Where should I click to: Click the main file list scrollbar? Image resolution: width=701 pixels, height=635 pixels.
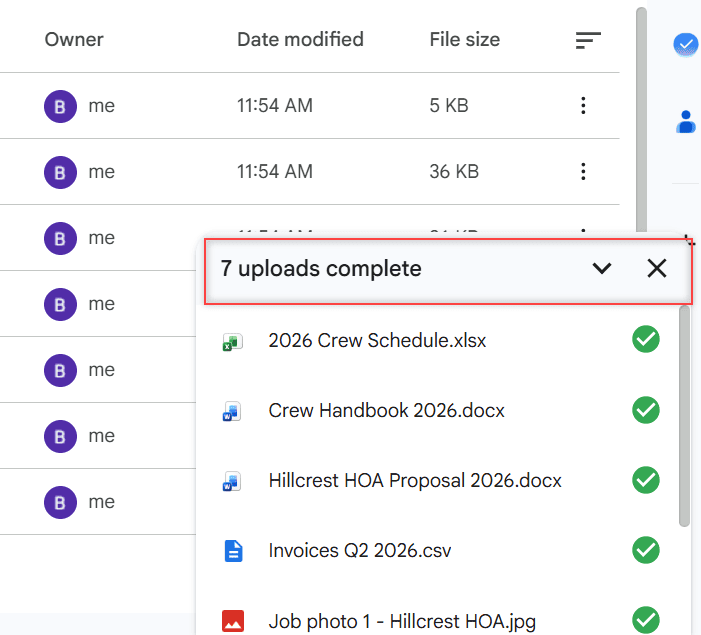point(642,121)
